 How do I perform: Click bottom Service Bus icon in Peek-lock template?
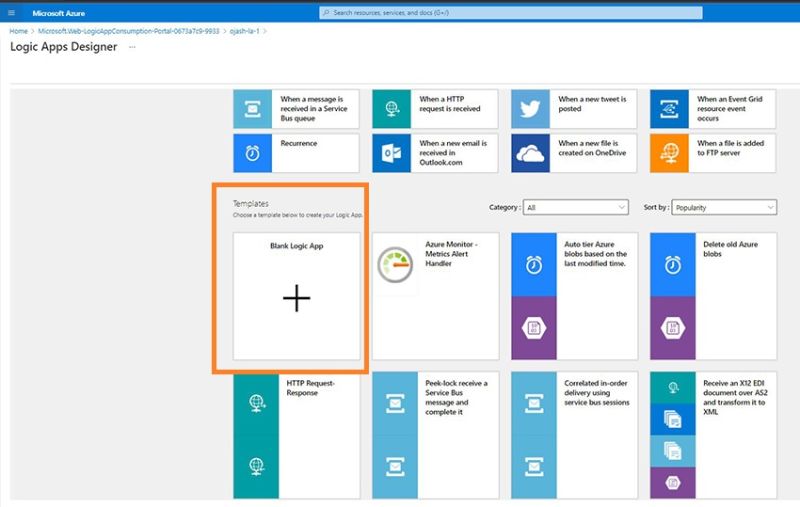395,466
